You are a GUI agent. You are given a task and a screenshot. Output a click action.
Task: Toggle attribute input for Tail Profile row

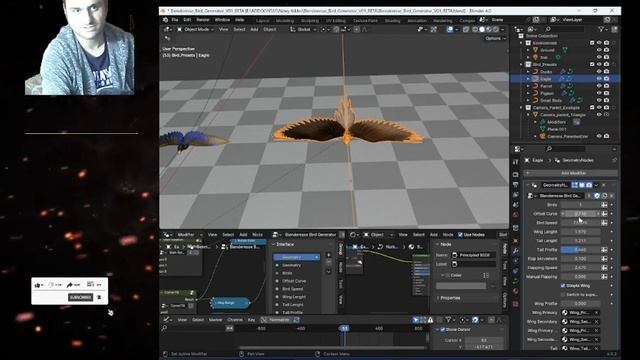(x=604, y=250)
